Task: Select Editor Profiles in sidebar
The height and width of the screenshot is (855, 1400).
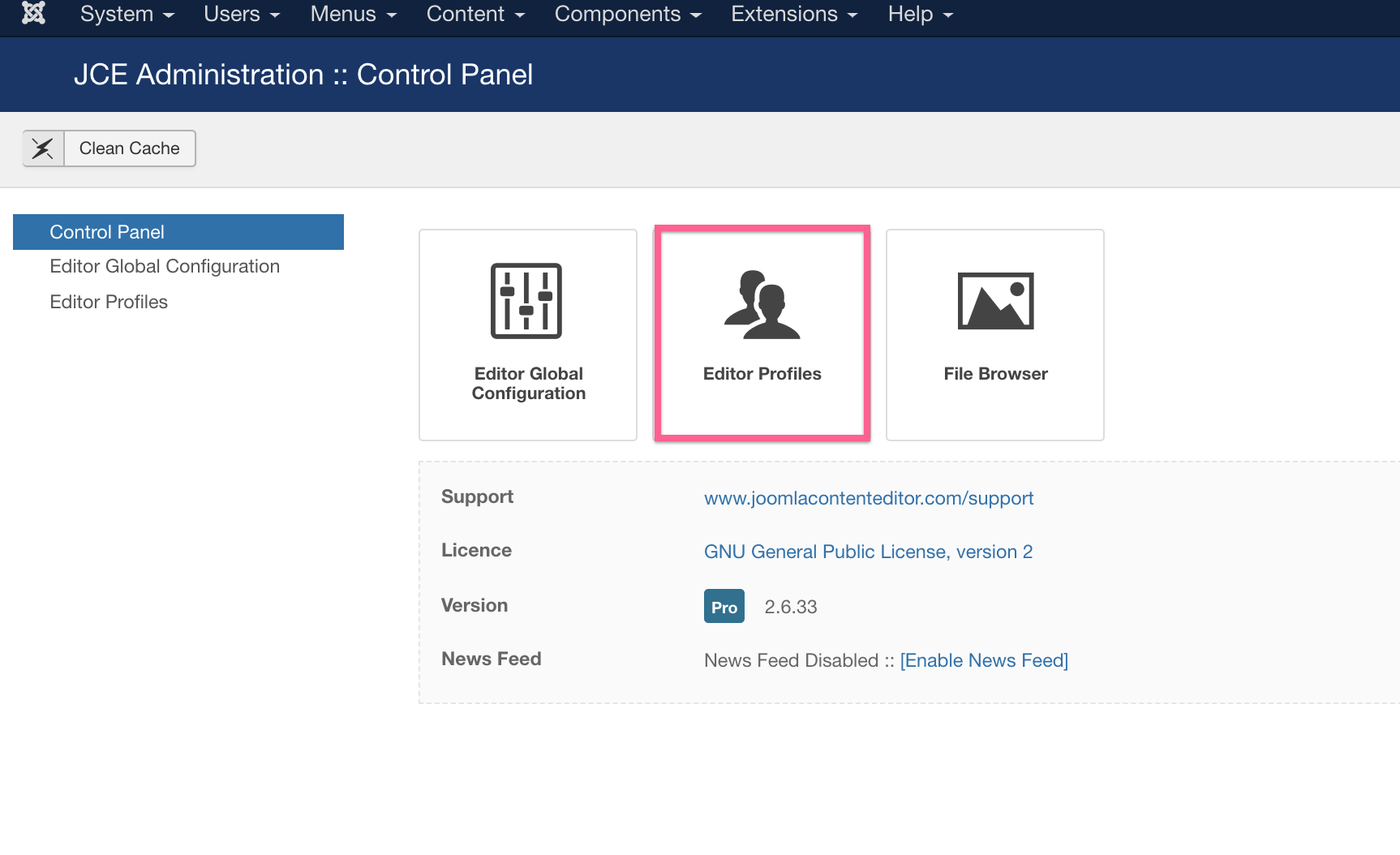Action: [109, 302]
